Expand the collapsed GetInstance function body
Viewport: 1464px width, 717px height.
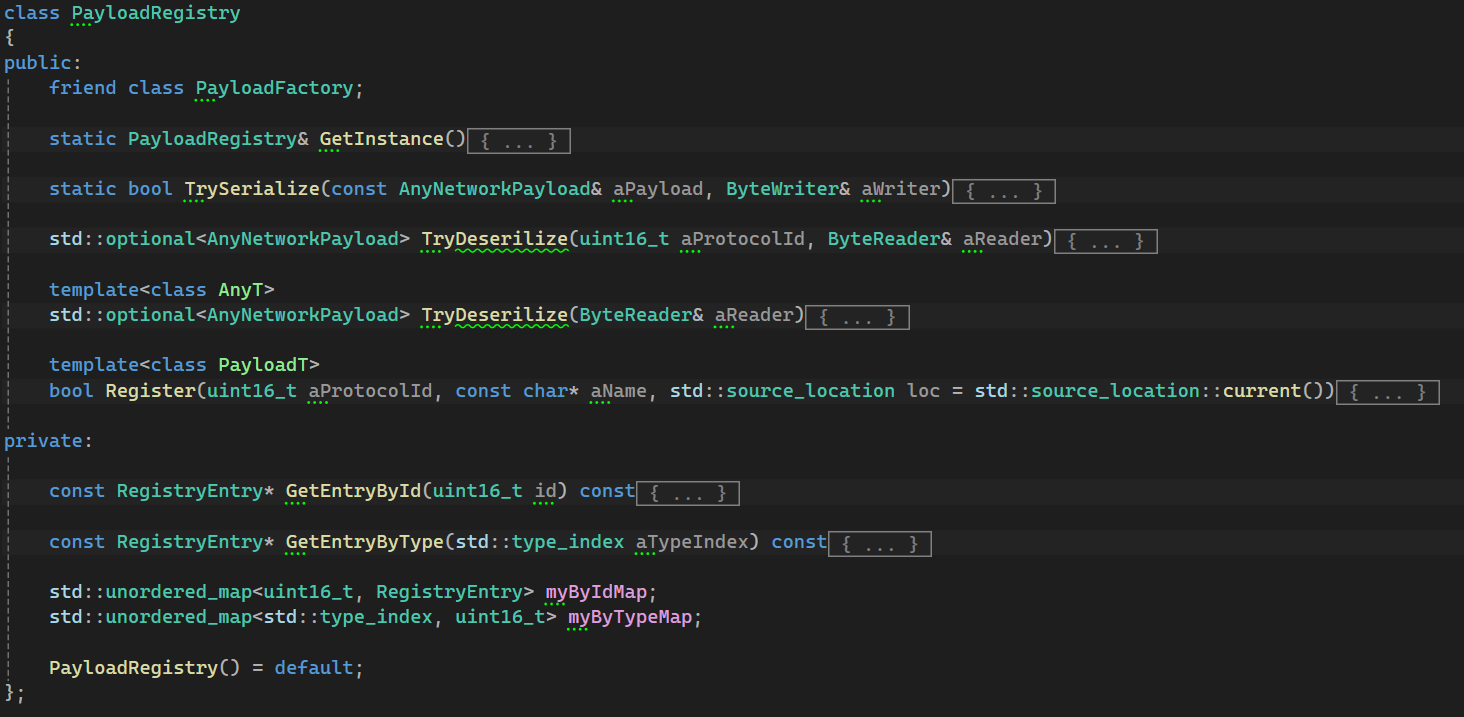[x=519, y=141]
